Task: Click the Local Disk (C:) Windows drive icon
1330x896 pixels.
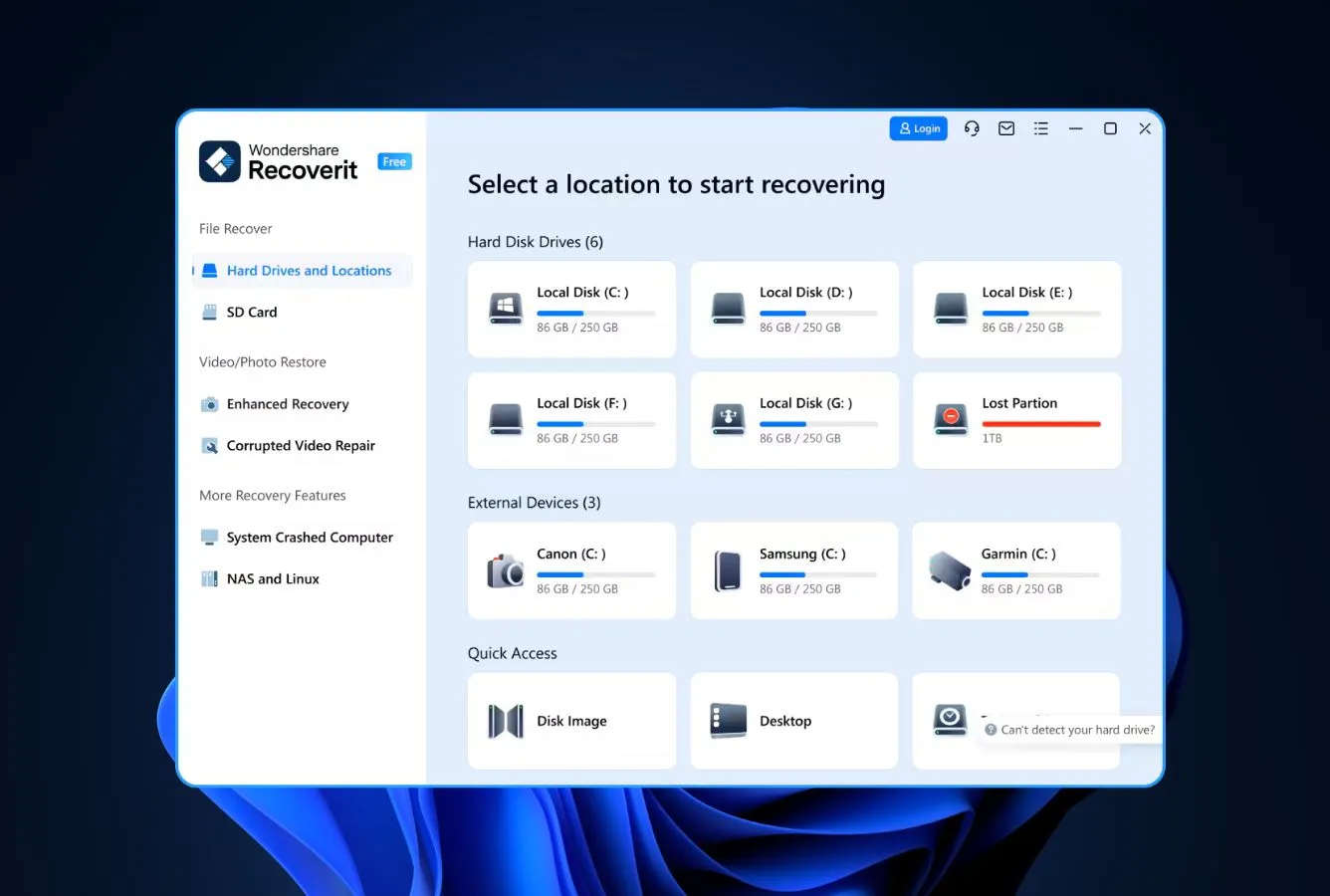Action: click(506, 309)
